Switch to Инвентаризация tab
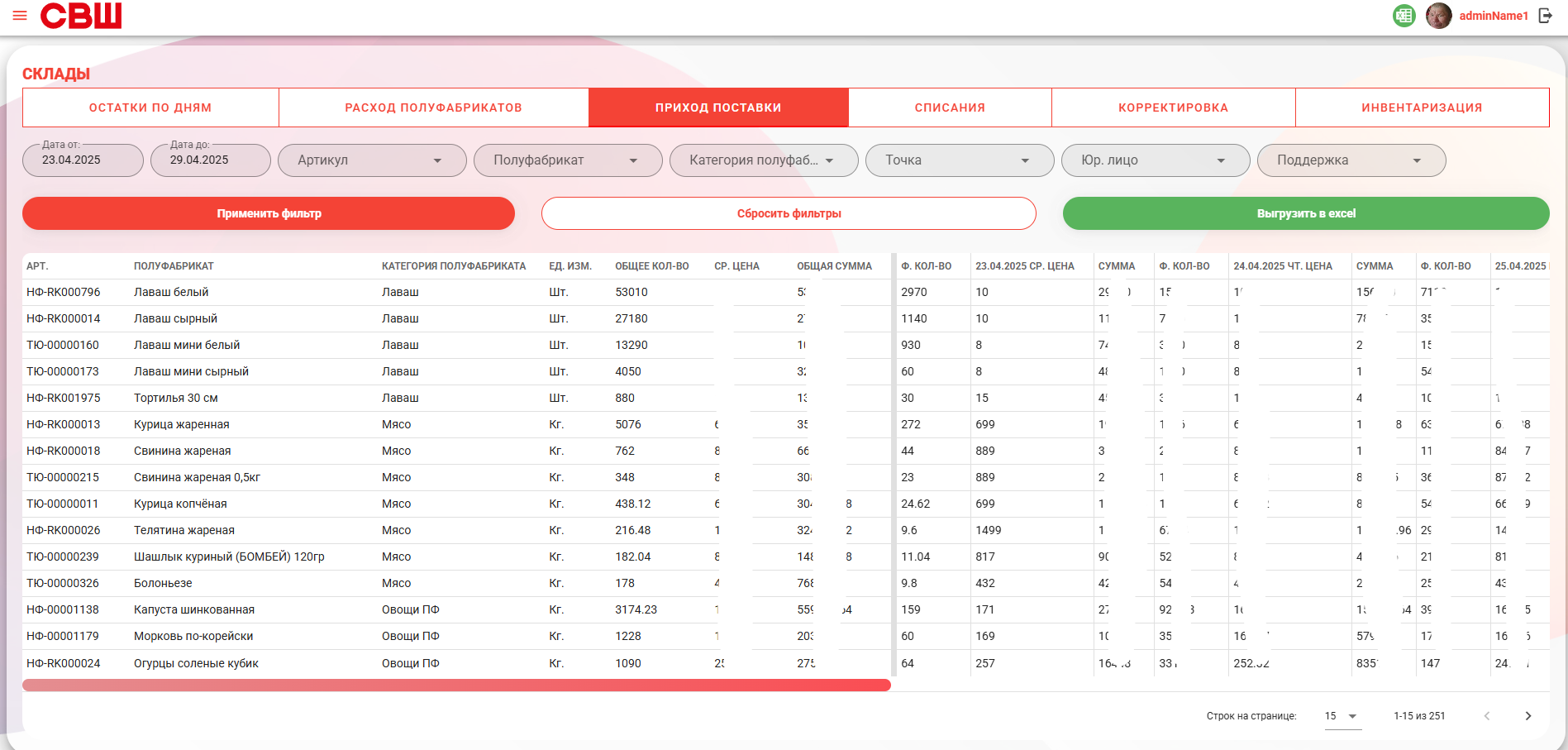The height and width of the screenshot is (750, 1568). click(1422, 107)
